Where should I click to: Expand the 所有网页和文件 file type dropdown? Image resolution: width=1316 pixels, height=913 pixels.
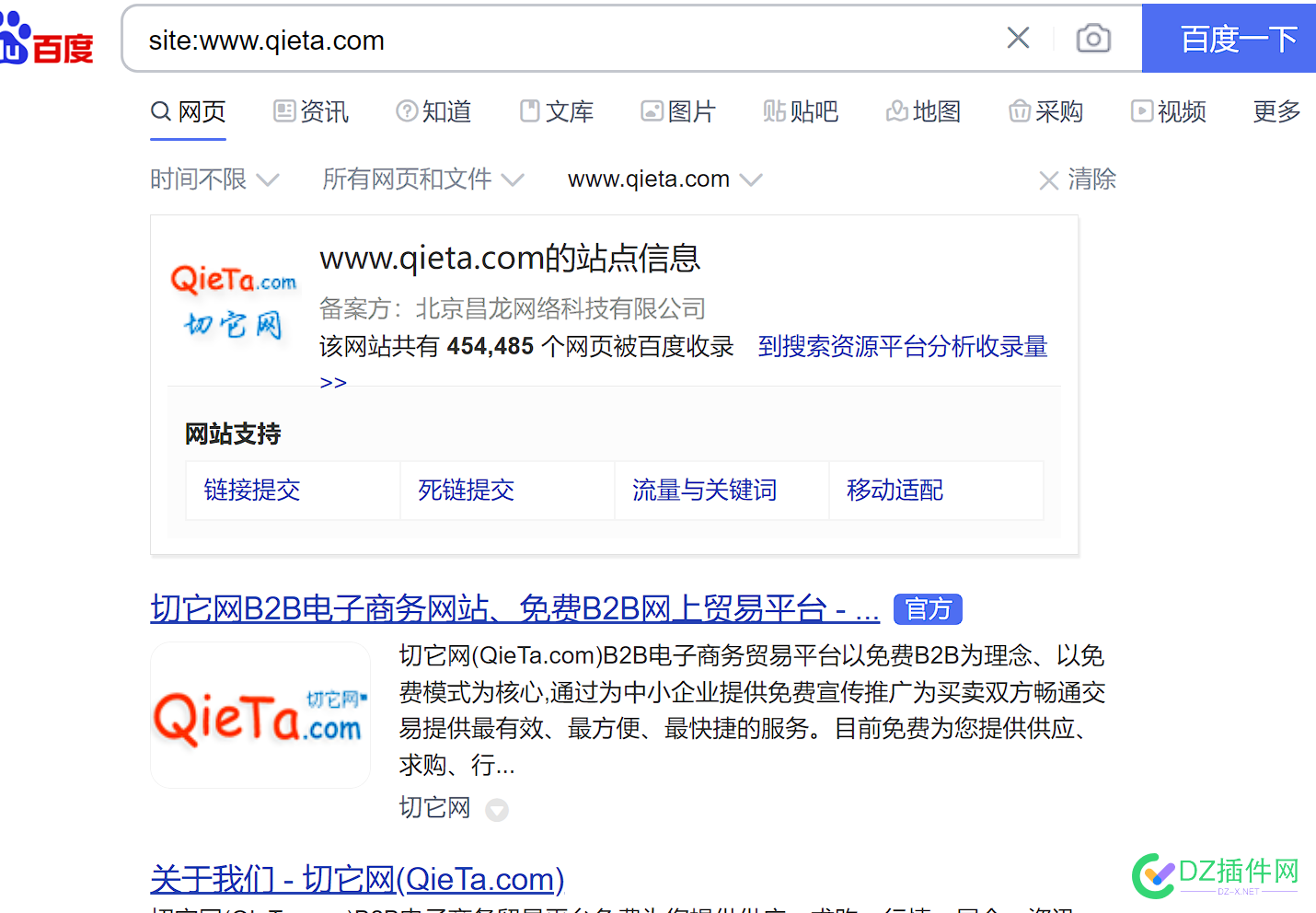coord(423,179)
